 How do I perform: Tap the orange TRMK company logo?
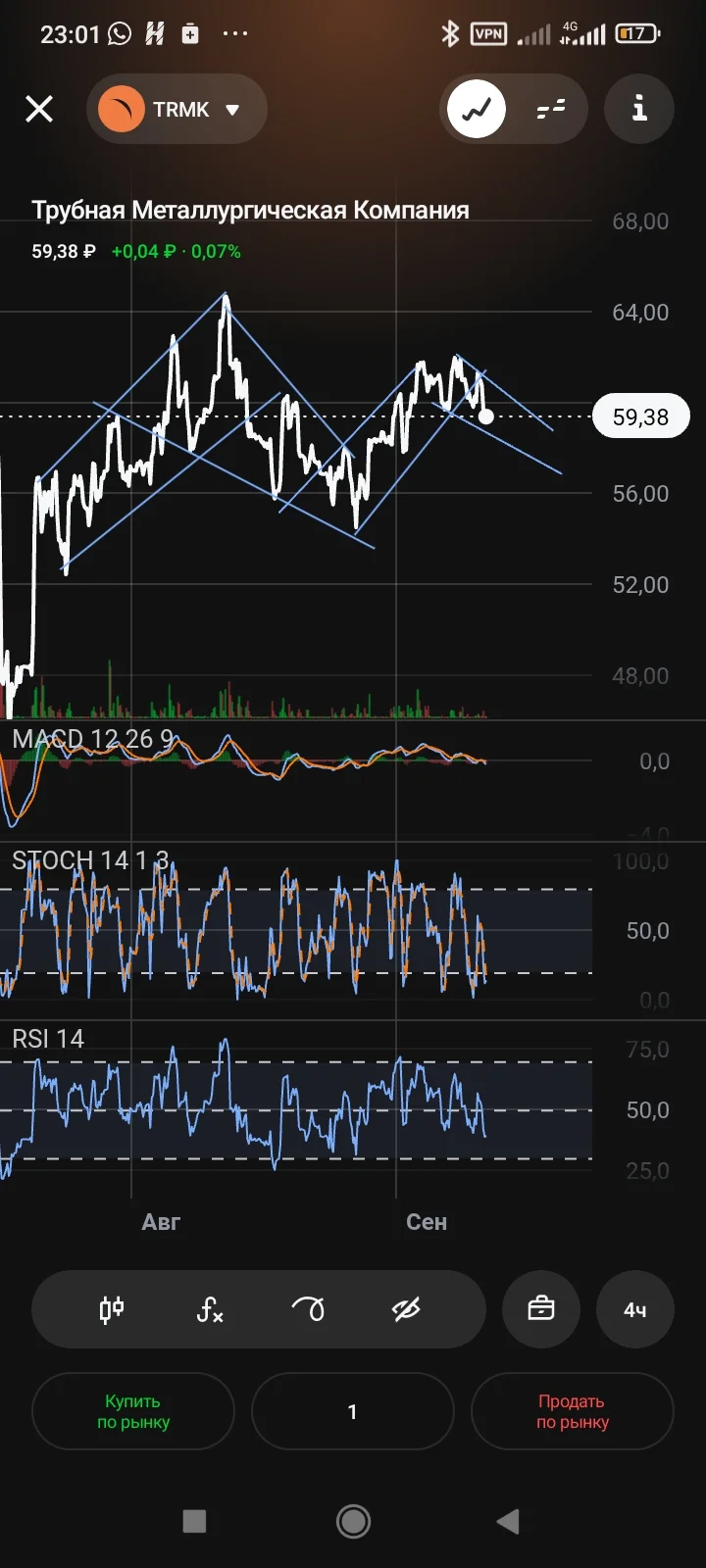(x=122, y=109)
